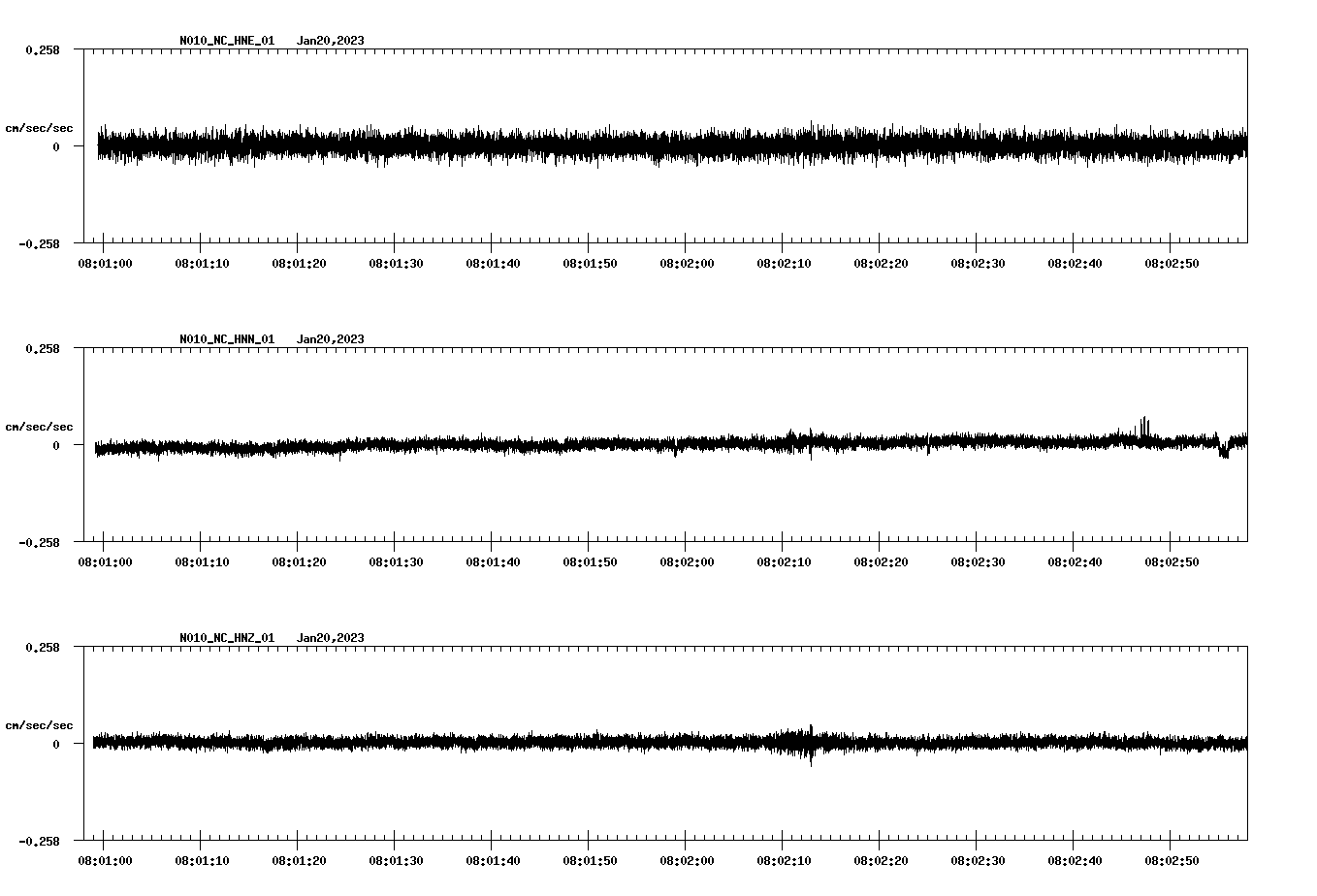
Task: Click the 08:02:10 timestamp on middle plot
Action: coord(784,560)
